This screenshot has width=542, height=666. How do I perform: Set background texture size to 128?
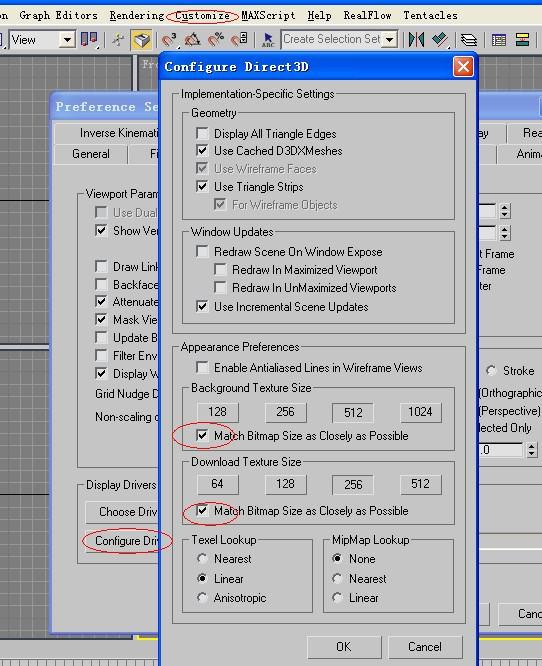click(217, 412)
